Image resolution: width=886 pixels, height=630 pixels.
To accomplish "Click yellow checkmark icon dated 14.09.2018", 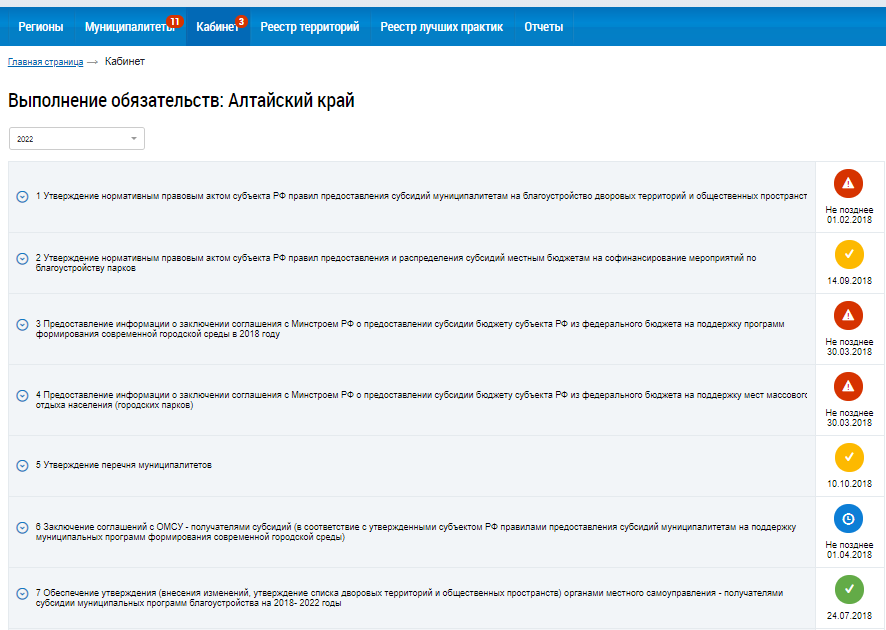I will [x=848, y=254].
